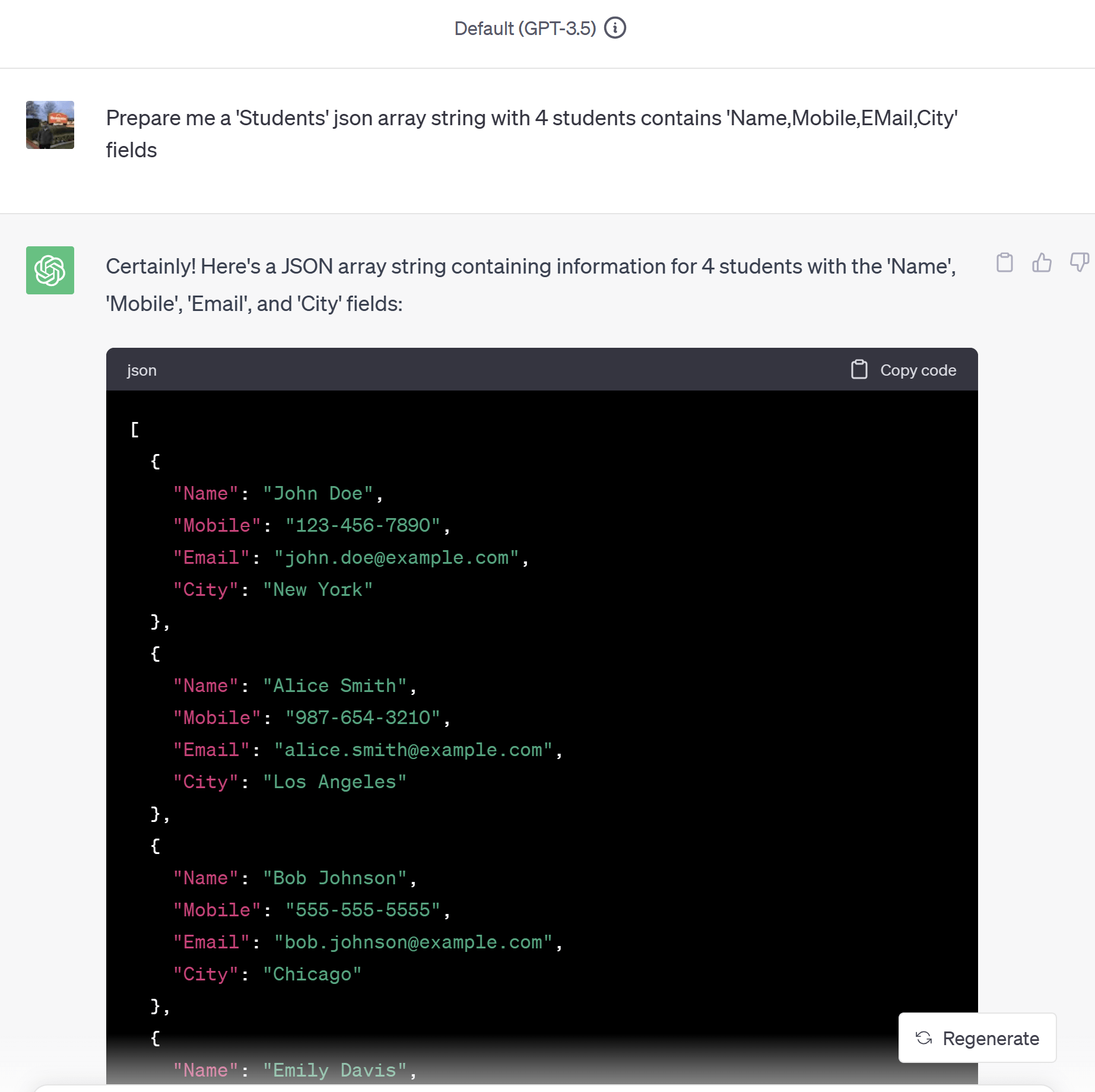Click the json language label in code header
The image size is (1095, 1092).
coord(142,370)
